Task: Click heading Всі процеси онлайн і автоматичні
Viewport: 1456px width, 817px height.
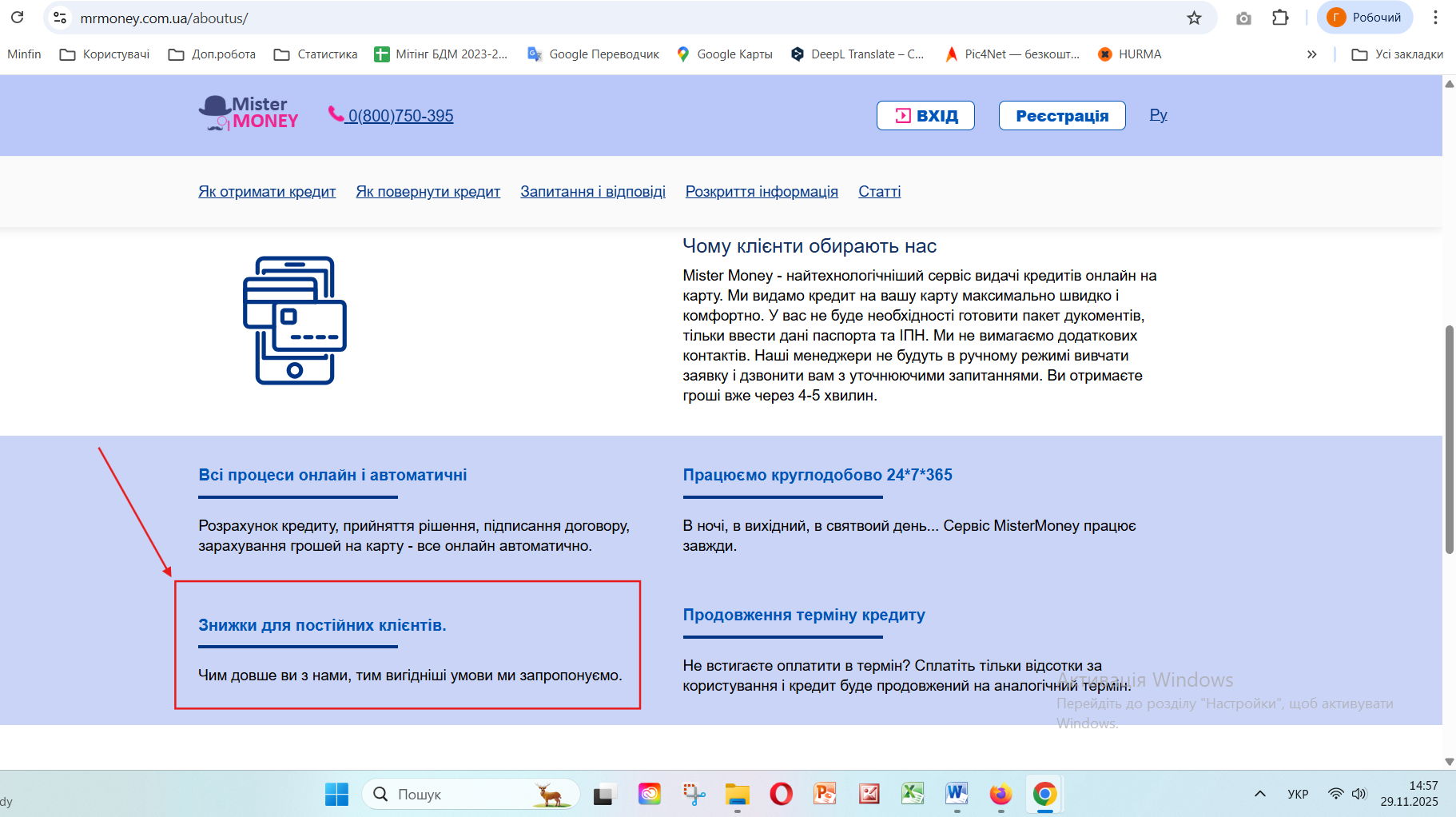Action: click(x=332, y=475)
